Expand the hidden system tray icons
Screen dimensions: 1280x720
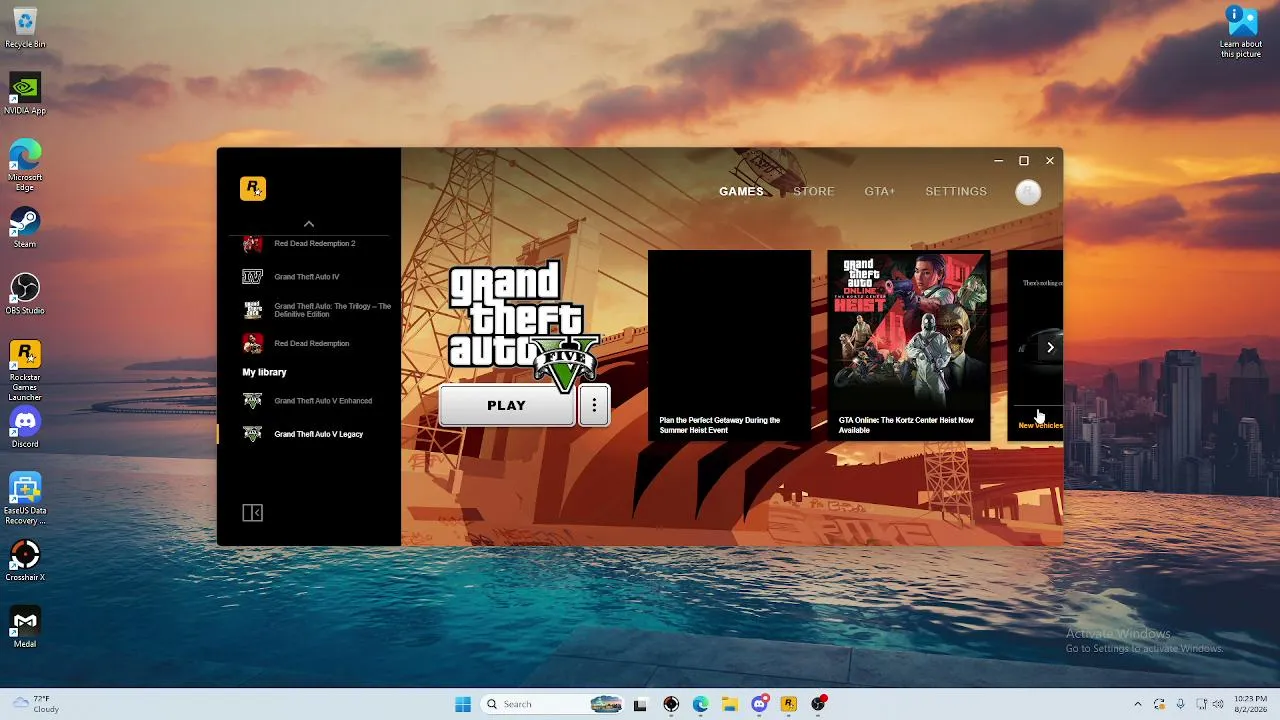click(1137, 704)
